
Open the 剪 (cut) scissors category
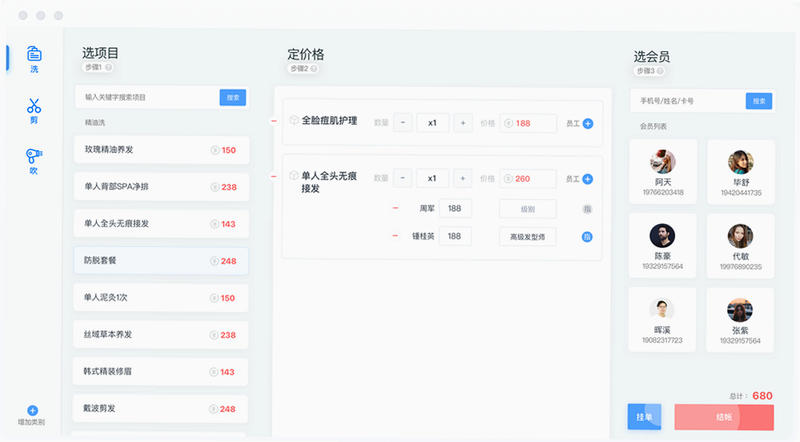click(34, 111)
